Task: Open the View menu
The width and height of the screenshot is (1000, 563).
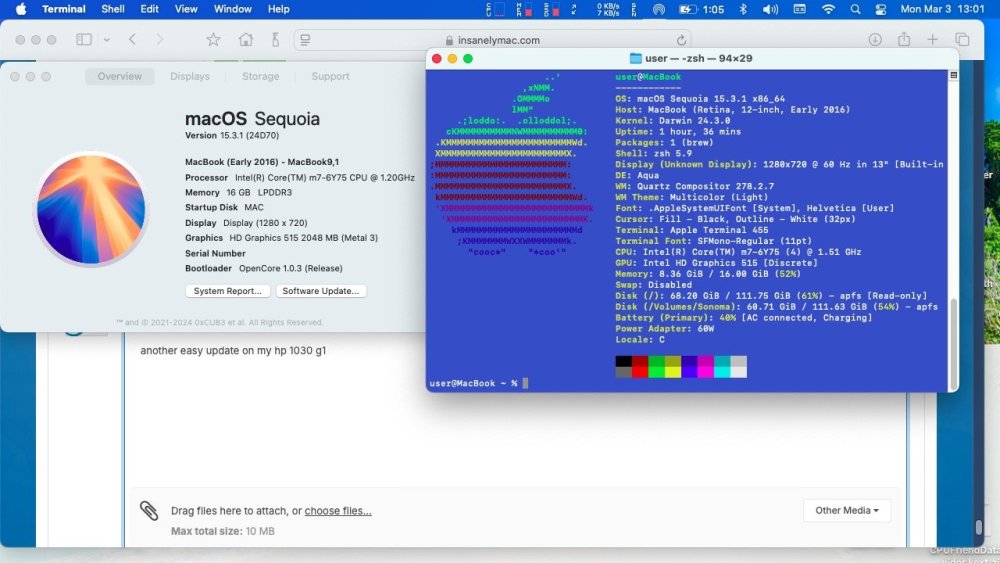Action: pyautogui.click(x=186, y=9)
